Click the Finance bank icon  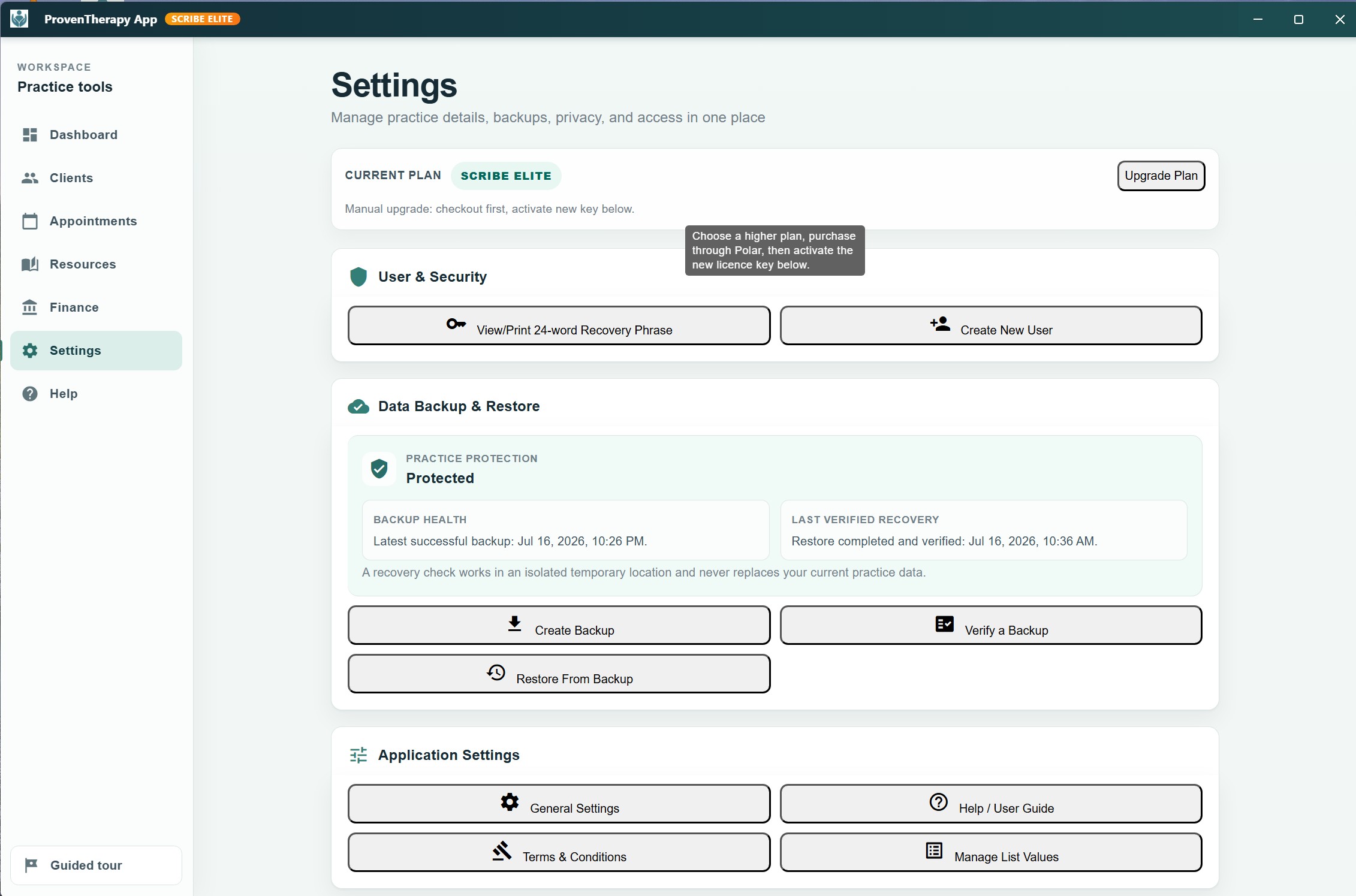tap(30, 307)
